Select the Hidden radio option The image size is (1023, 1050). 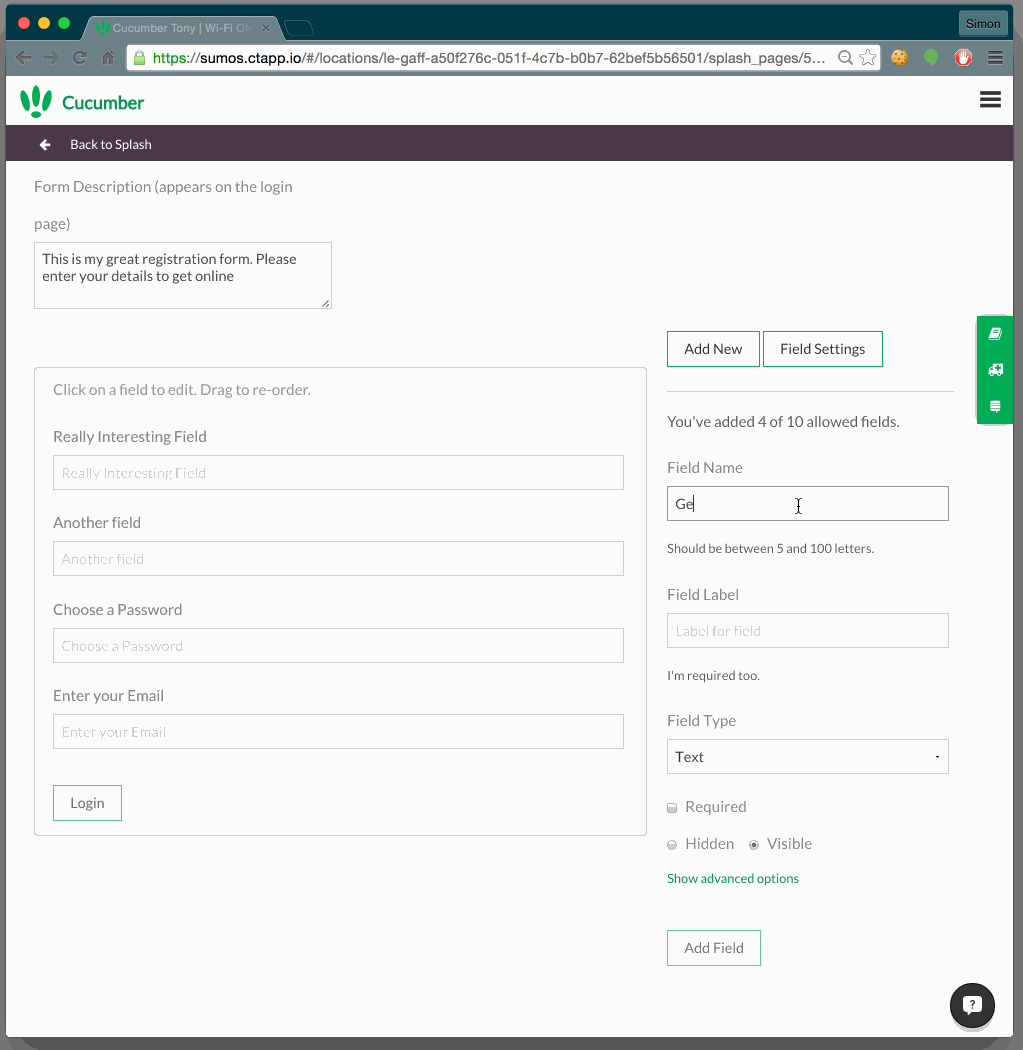[673, 845]
